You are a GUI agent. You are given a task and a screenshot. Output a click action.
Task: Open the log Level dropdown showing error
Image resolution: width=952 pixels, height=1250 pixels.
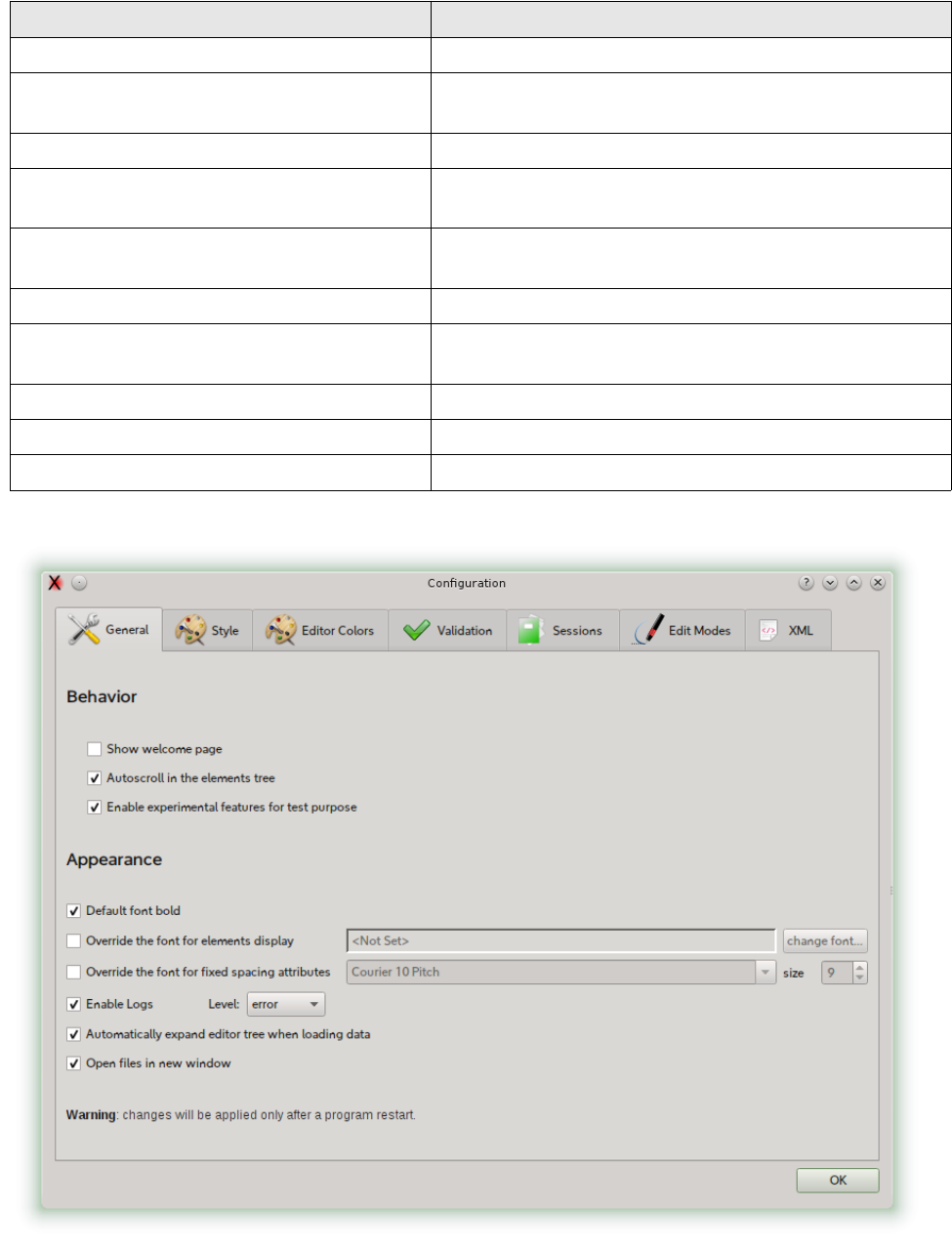(286, 1004)
